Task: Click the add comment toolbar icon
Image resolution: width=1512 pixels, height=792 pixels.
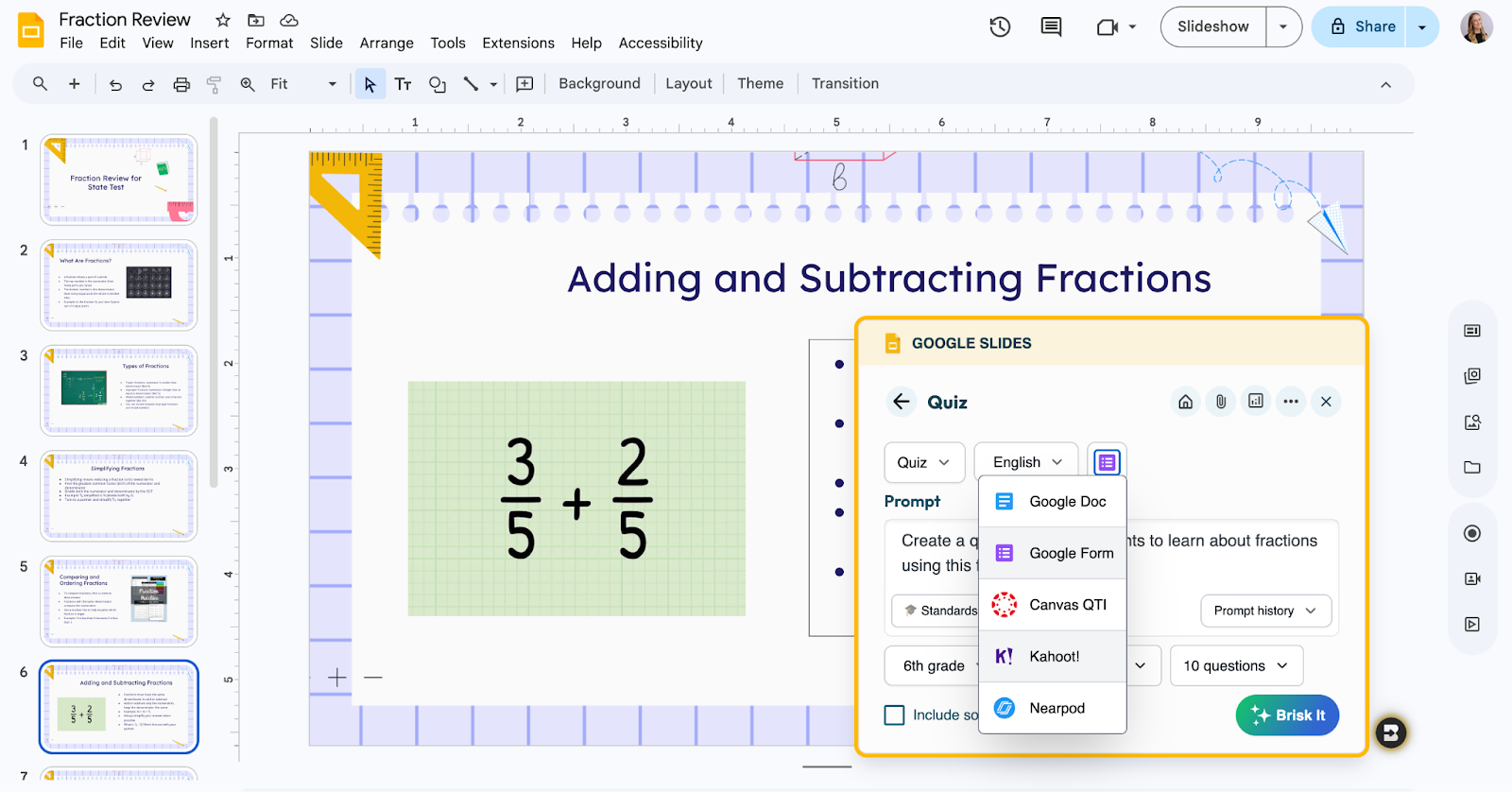Action: pyautogui.click(x=524, y=84)
